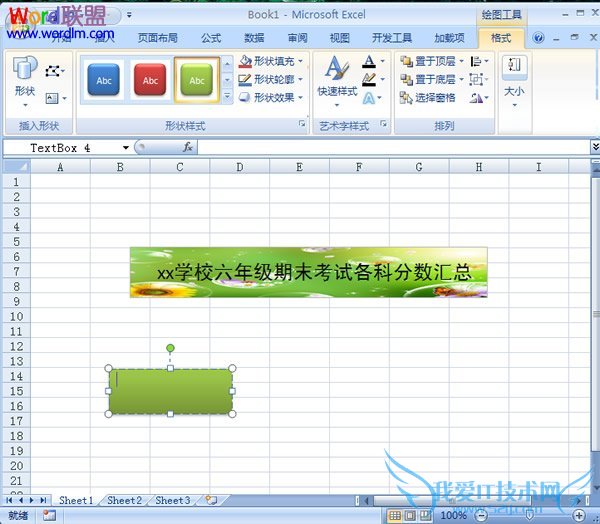The image size is (600, 524).
Task: Click the rotate objects icon
Action: 479,98
